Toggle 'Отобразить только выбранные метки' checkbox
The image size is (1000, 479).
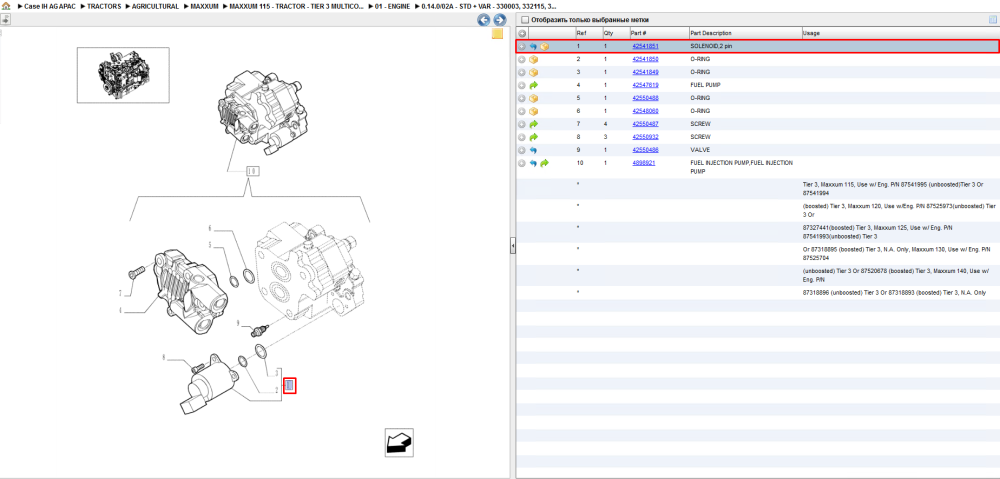(x=525, y=20)
